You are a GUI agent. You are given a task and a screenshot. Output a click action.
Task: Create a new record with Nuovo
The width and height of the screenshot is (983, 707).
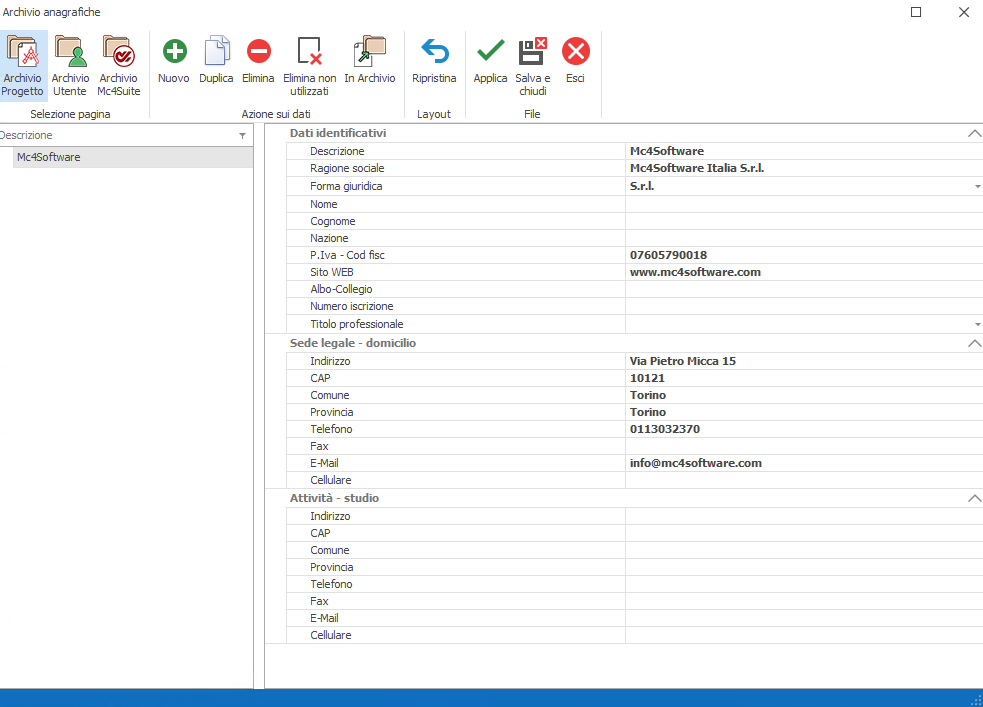174,60
